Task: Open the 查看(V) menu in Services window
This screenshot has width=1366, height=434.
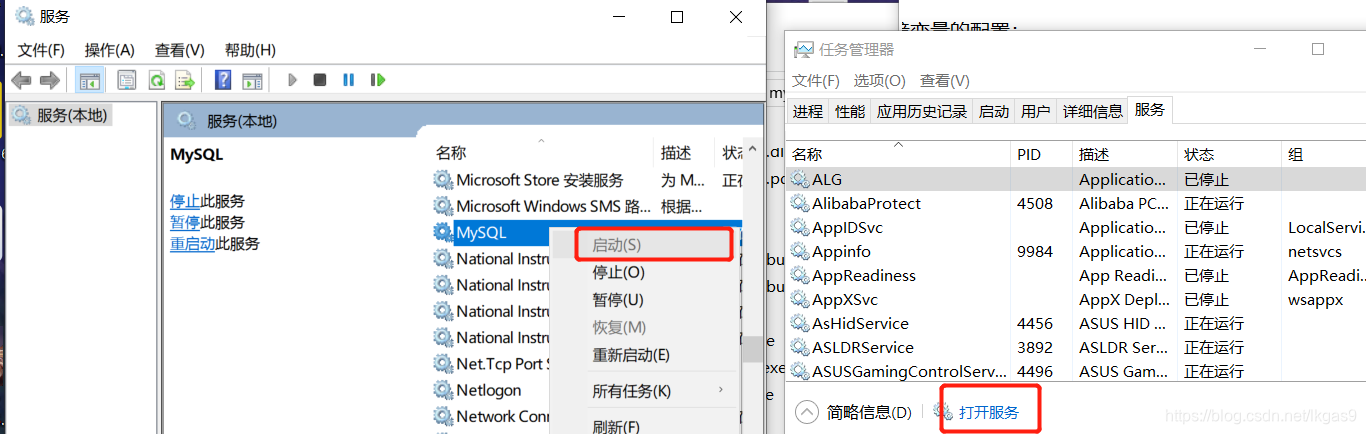Action: [180, 50]
